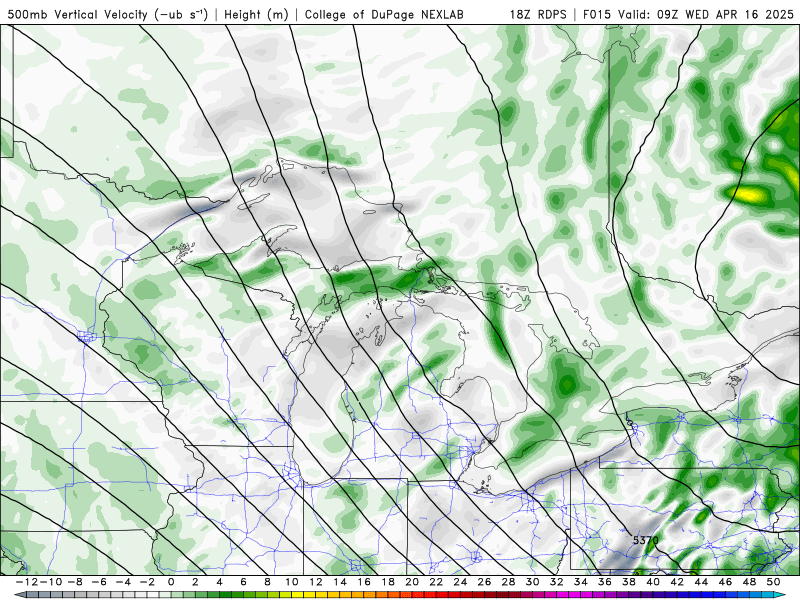Click 'College of DuPage NEXLAB' header text
The image size is (800, 600).
point(384,15)
